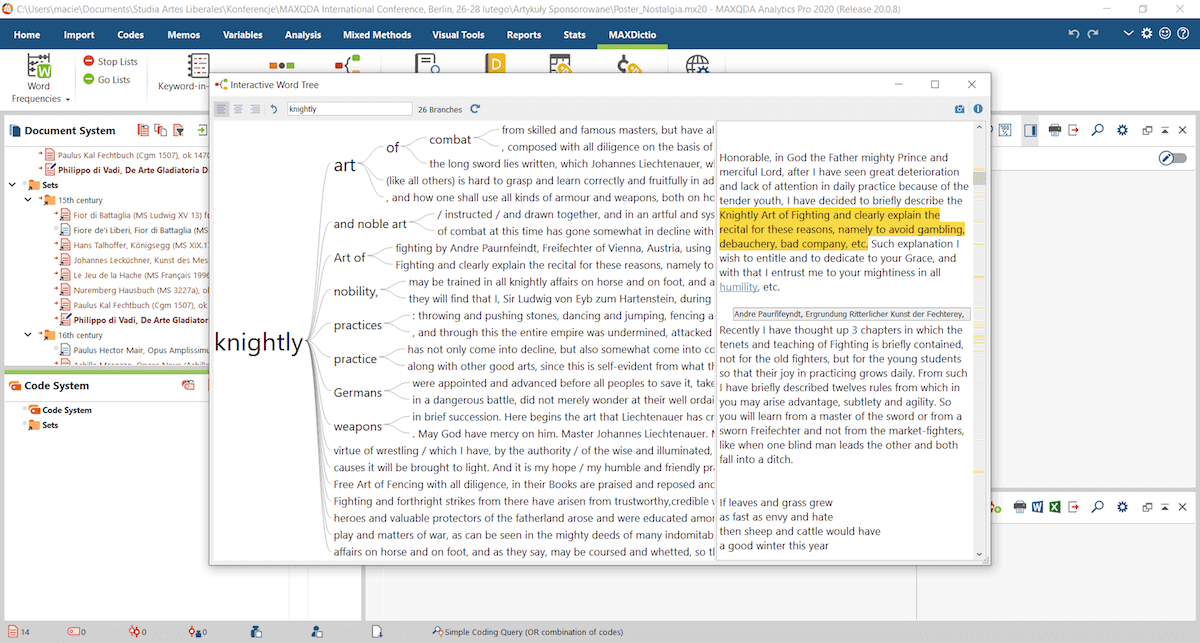Click the smiley feedback icon

coord(1166,34)
